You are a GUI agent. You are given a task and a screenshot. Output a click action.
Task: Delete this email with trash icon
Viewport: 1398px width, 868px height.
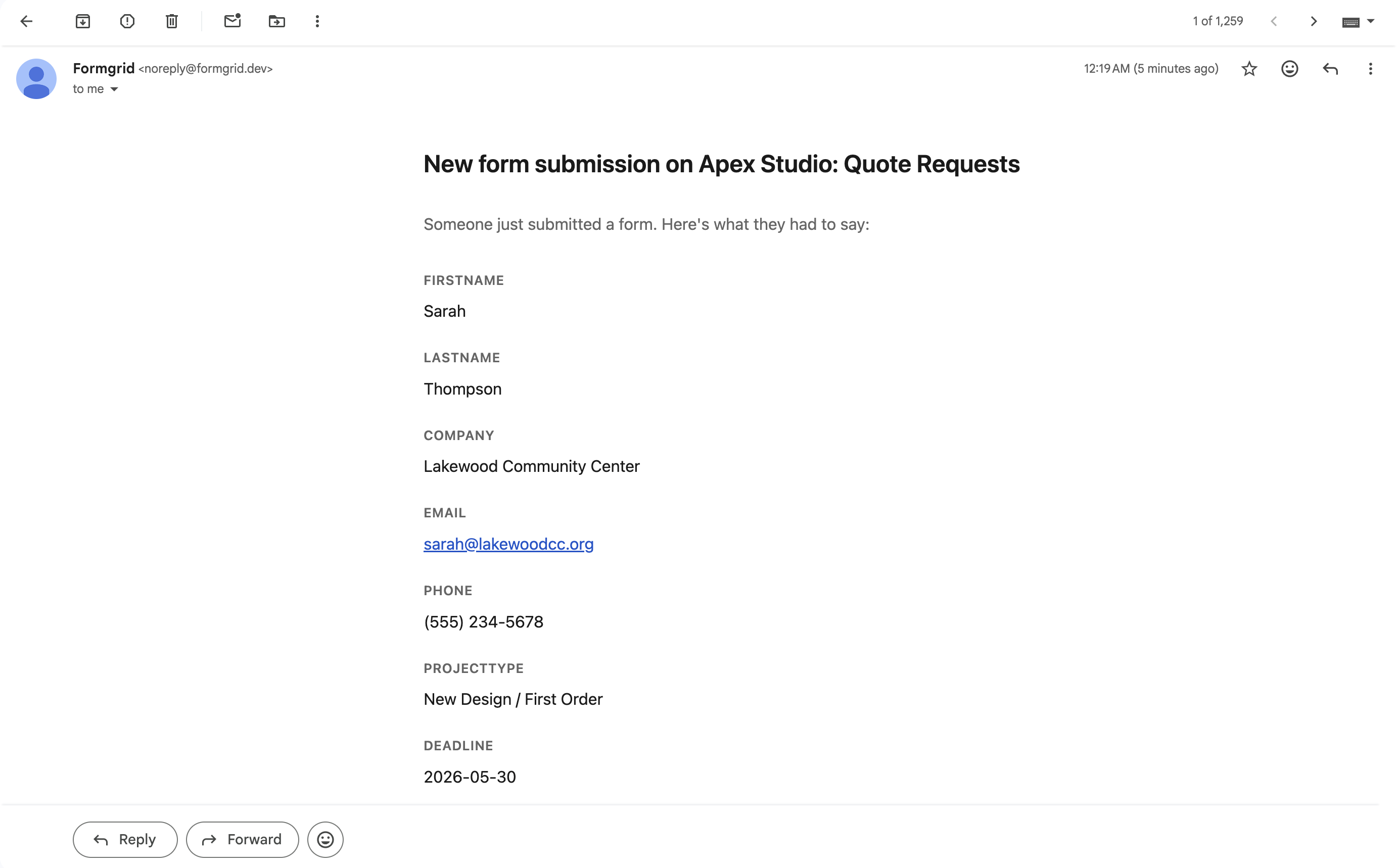pos(172,21)
